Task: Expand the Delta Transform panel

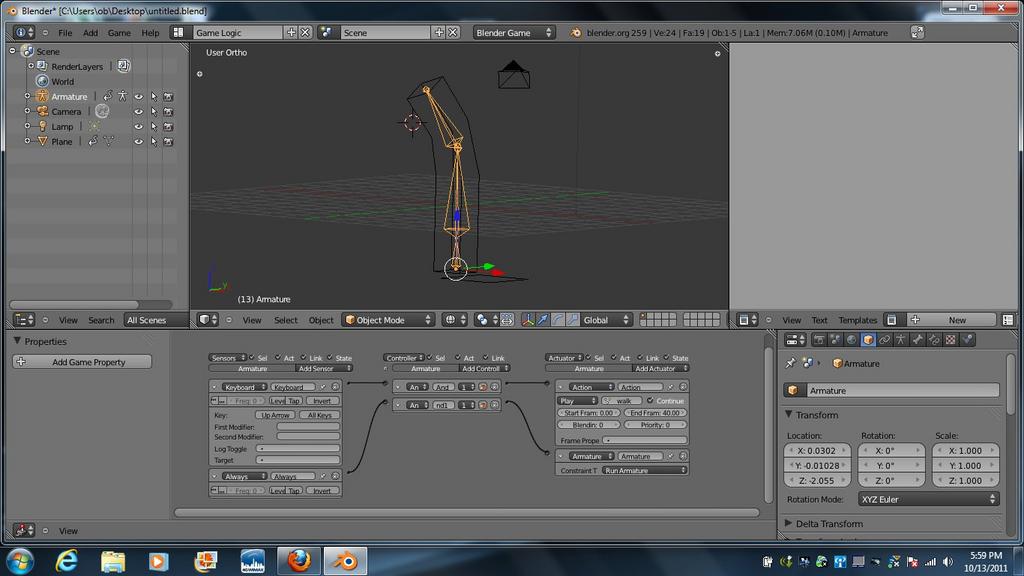Action: tap(788, 523)
